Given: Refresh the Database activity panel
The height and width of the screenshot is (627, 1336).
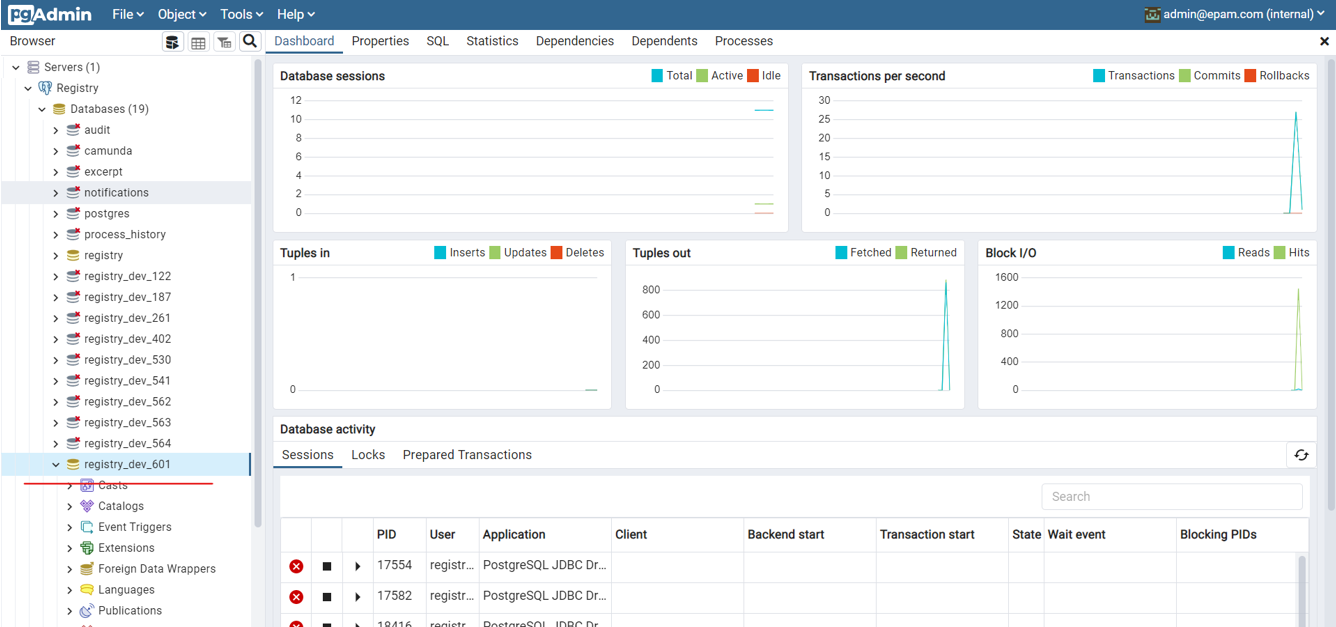Looking at the screenshot, I should 1301,455.
